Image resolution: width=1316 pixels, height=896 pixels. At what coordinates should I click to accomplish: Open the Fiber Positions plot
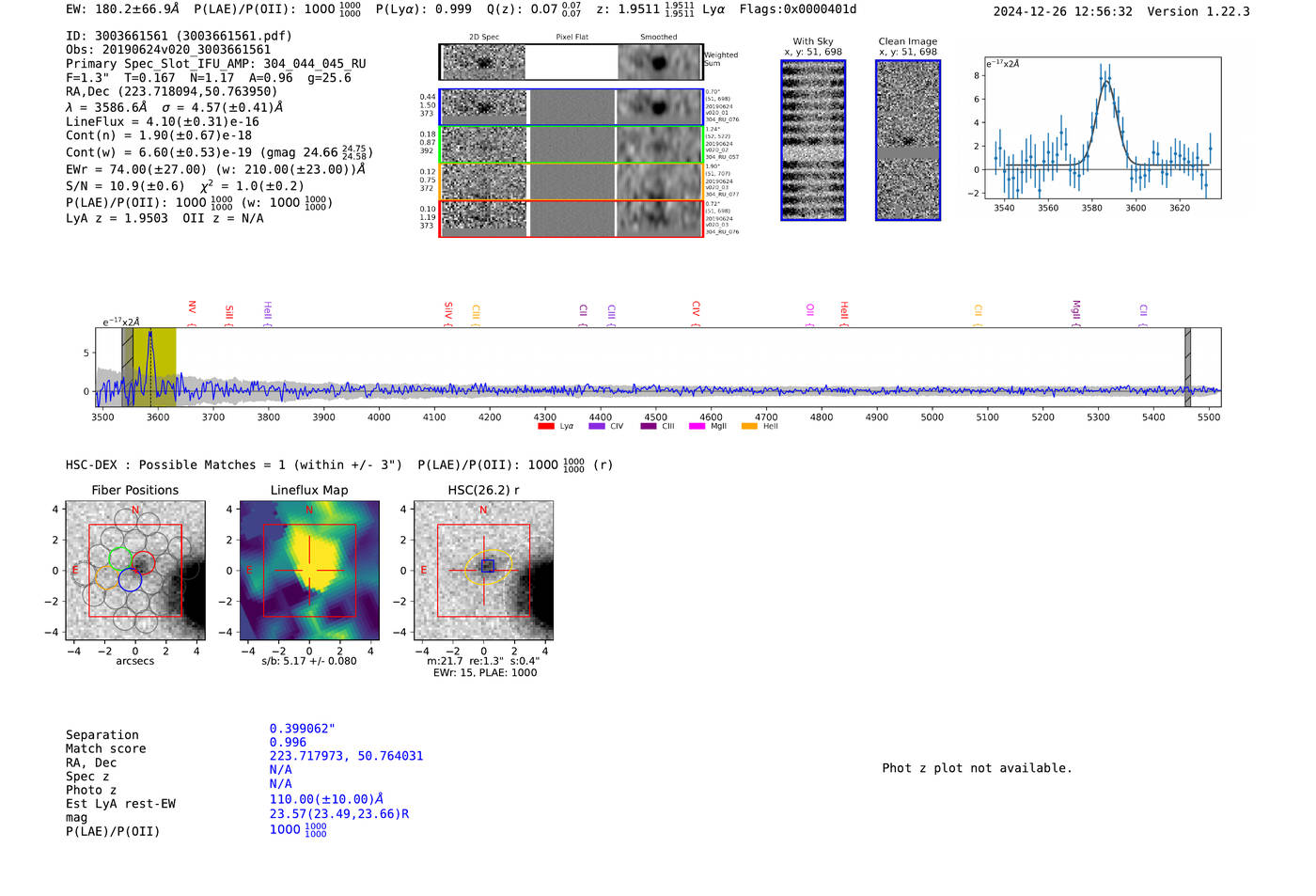tap(135, 571)
